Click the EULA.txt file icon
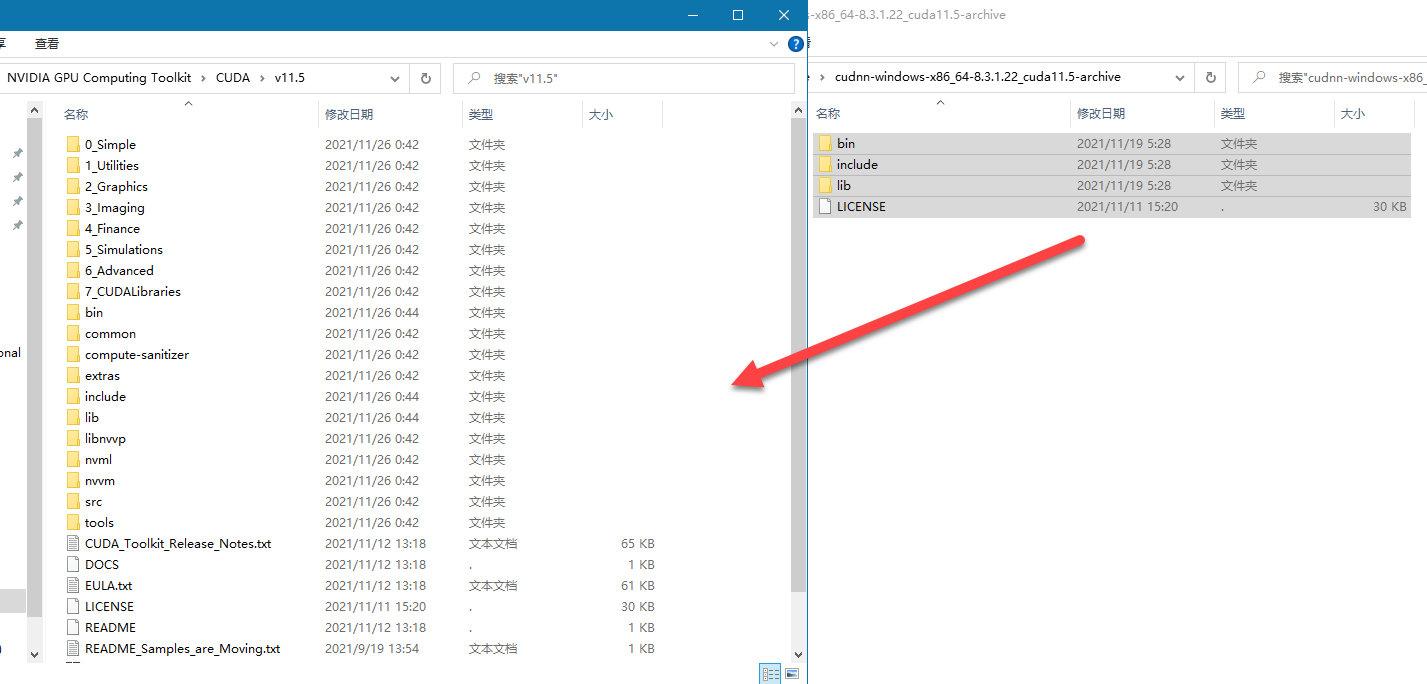 (x=72, y=585)
